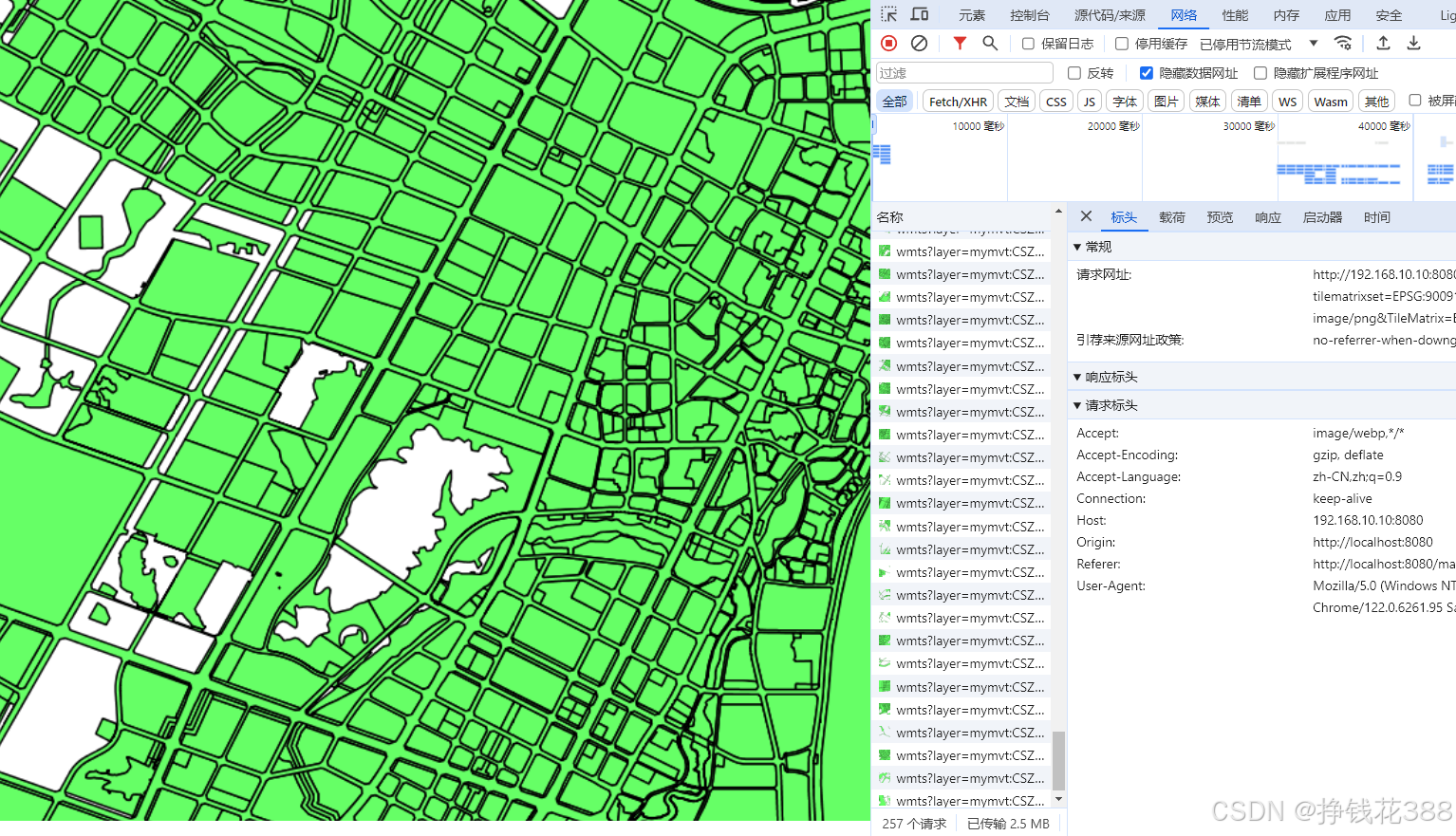This screenshot has height=836, width=1456.
Task: Export HAR file using the download arrow icon
Action: point(1413,43)
